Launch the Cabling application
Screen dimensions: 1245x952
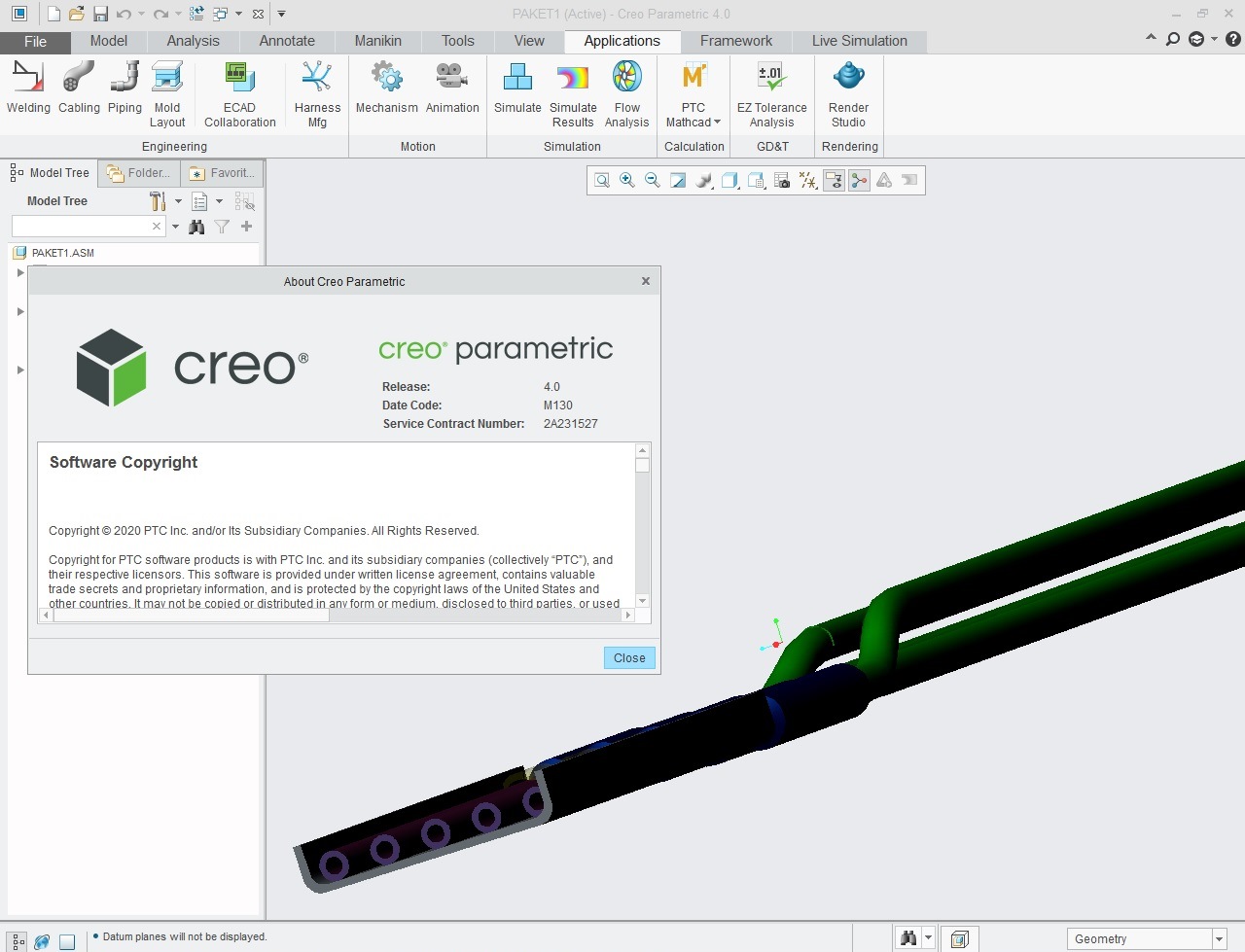(79, 88)
